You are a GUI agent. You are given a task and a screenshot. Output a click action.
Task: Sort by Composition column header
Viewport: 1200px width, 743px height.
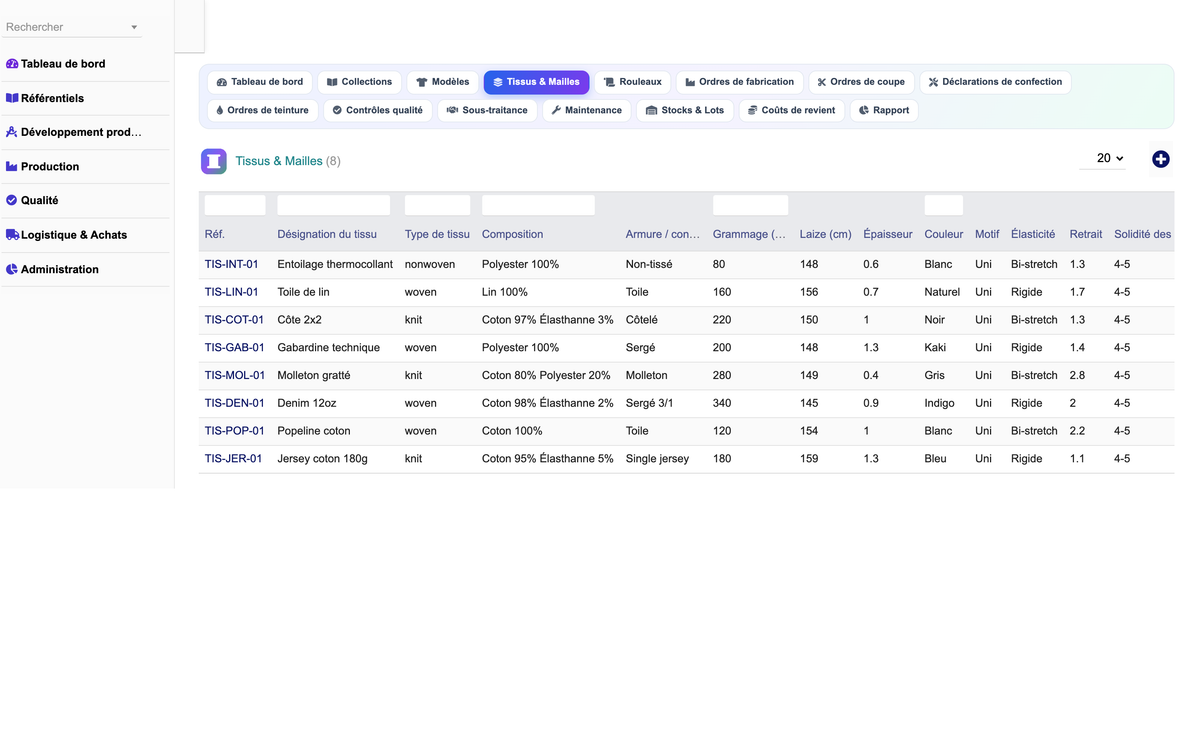click(x=512, y=234)
